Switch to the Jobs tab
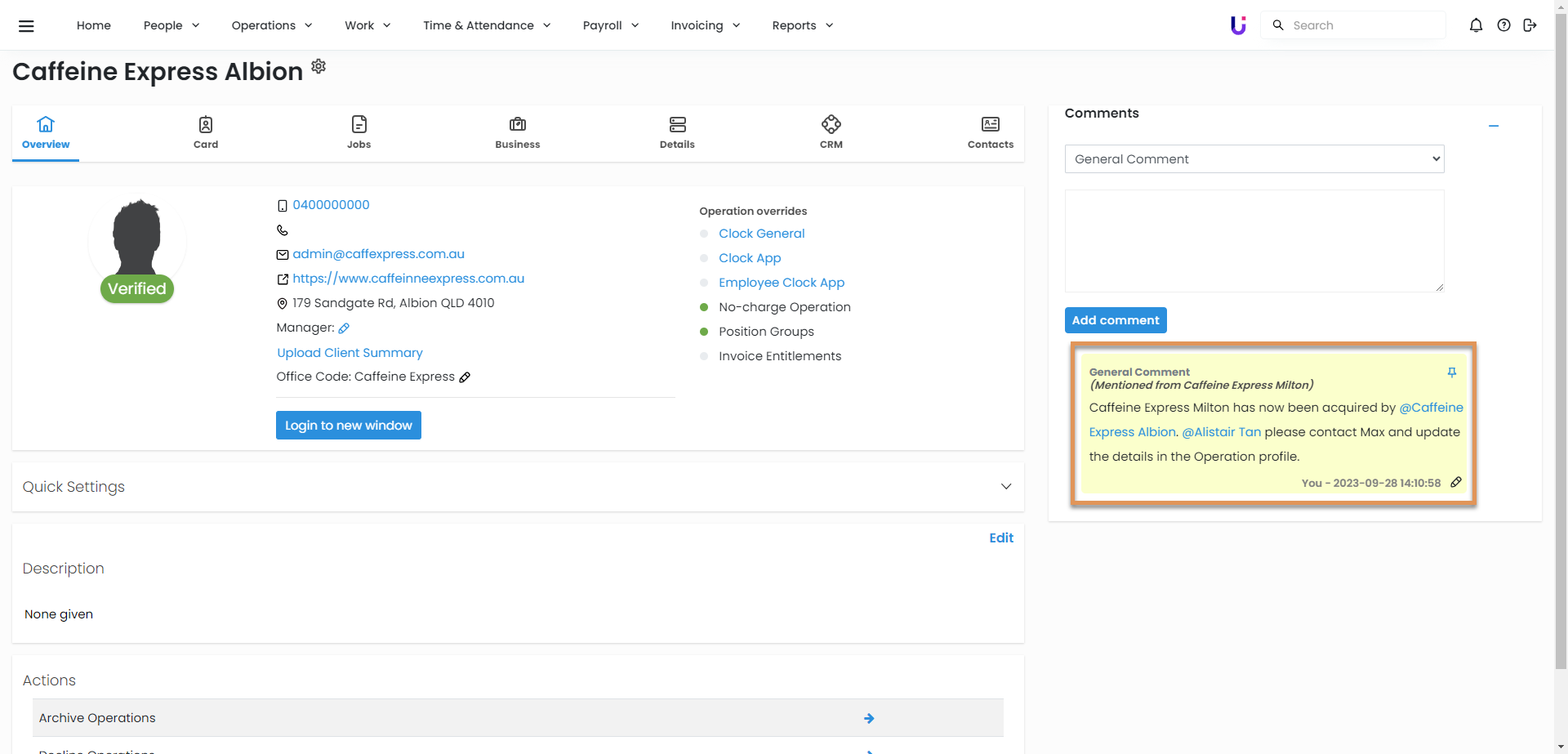The height and width of the screenshot is (754, 1568). click(359, 132)
